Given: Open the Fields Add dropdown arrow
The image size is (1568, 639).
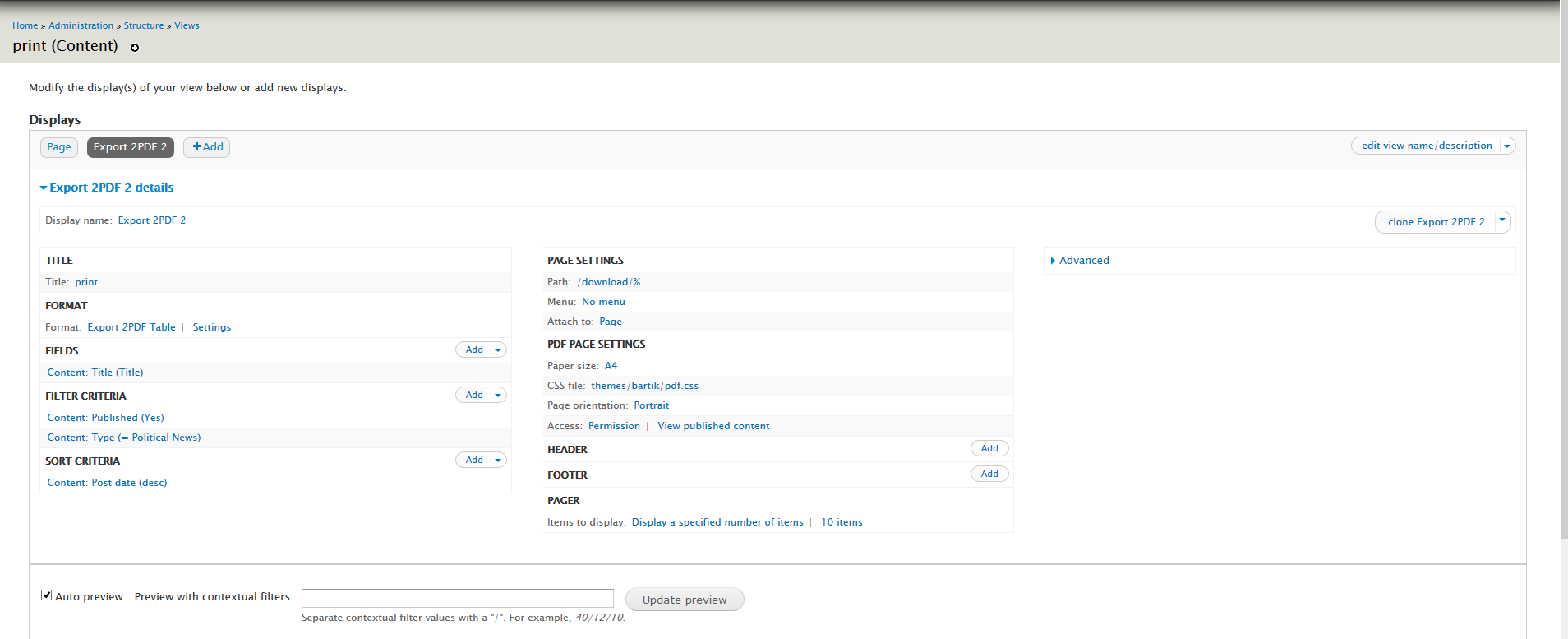Looking at the screenshot, I should coord(498,350).
